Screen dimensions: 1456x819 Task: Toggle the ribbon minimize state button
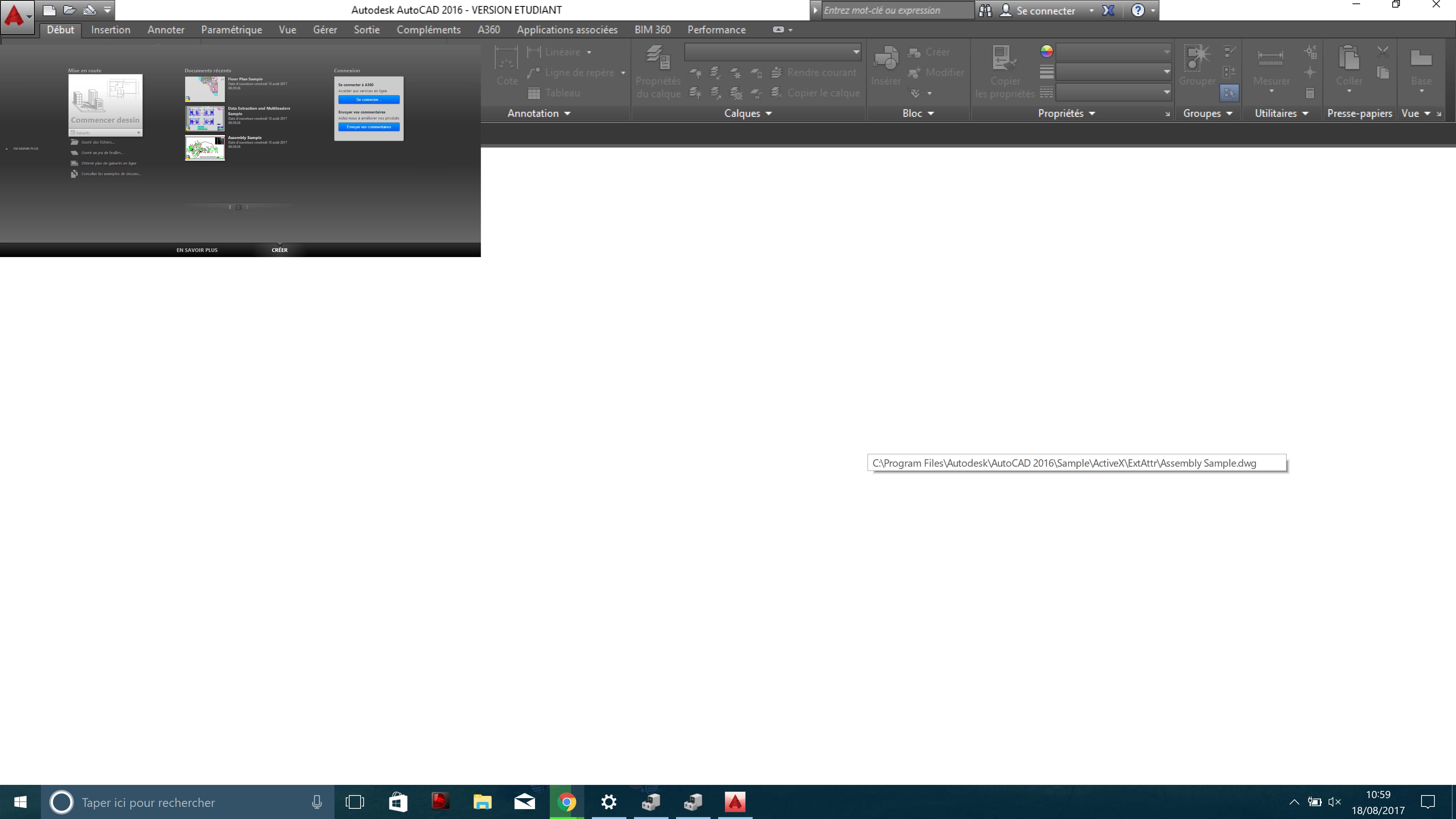tap(778, 30)
